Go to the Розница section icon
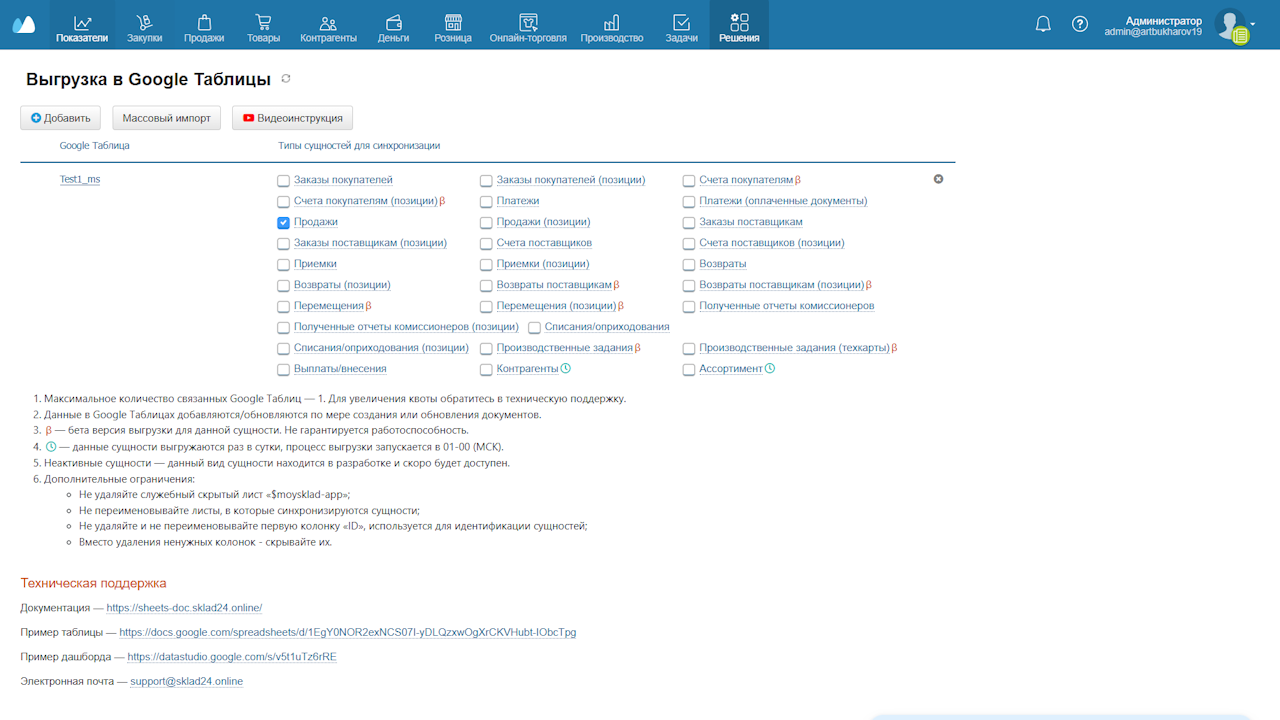 (453, 22)
